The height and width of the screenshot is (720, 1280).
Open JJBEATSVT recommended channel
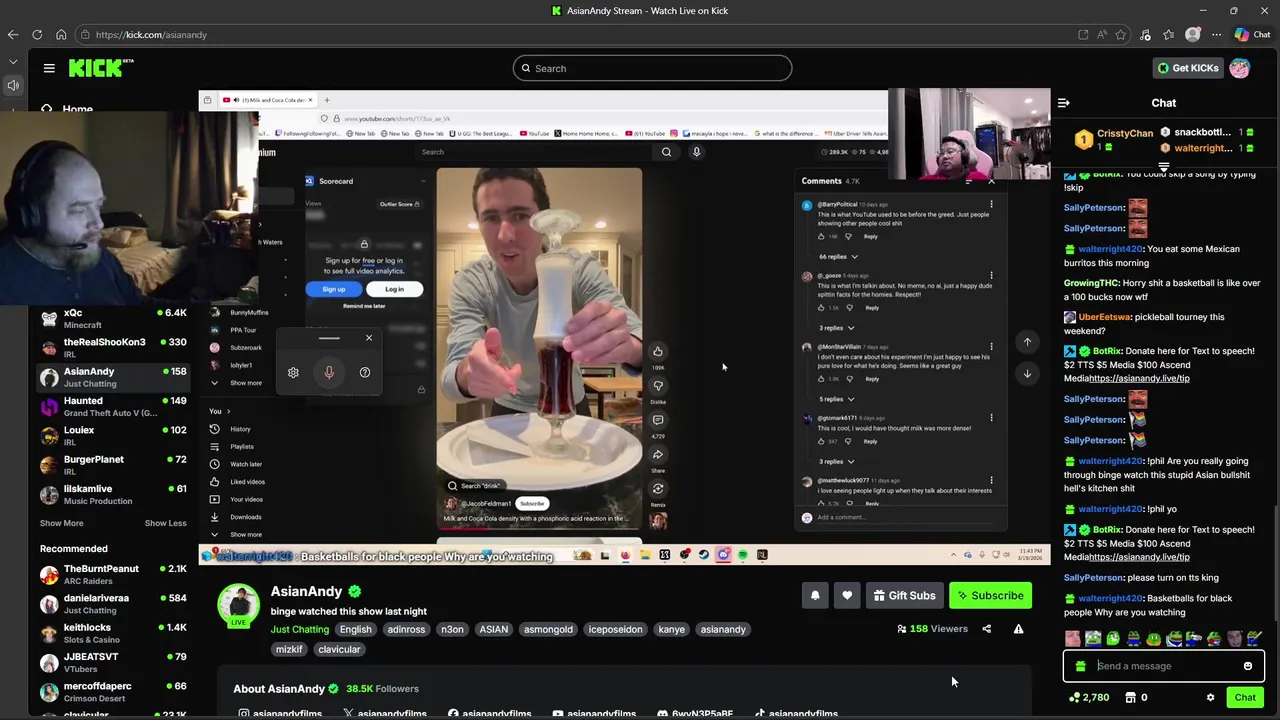pos(113,662)
